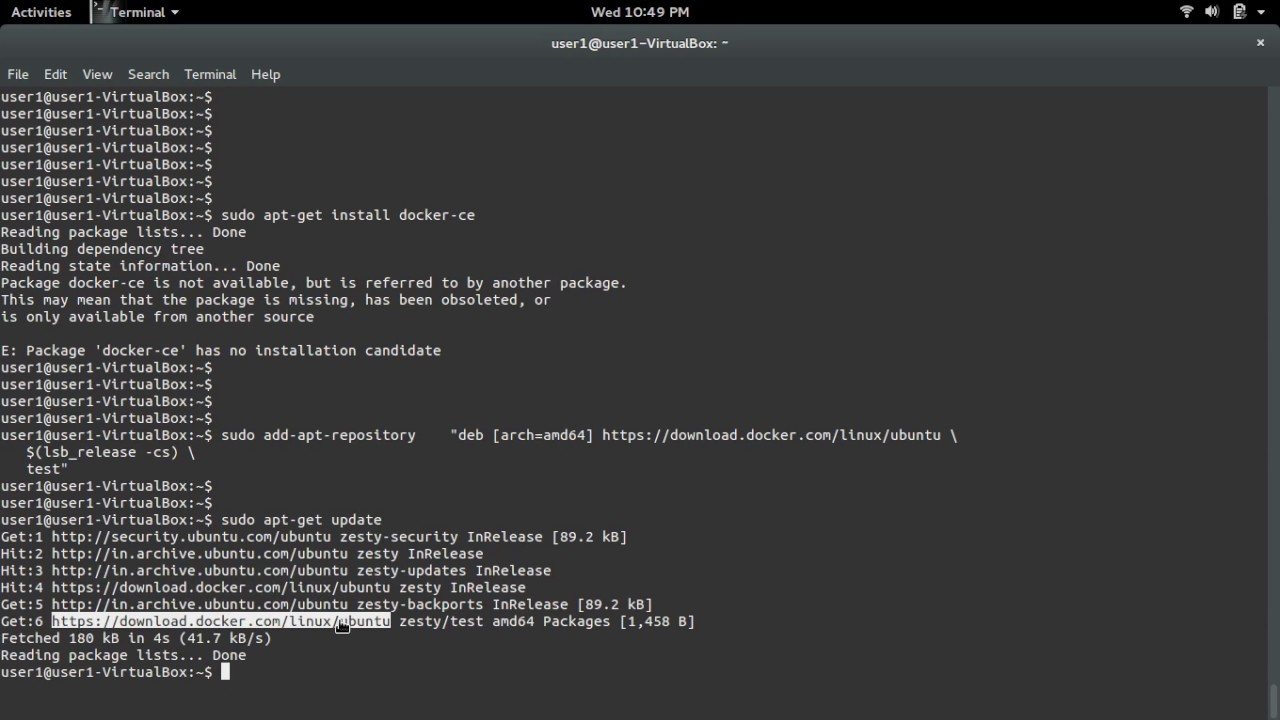The width and height of the screenshot is (1280, 720).
Task: Open the View menu
Action: 97,74
